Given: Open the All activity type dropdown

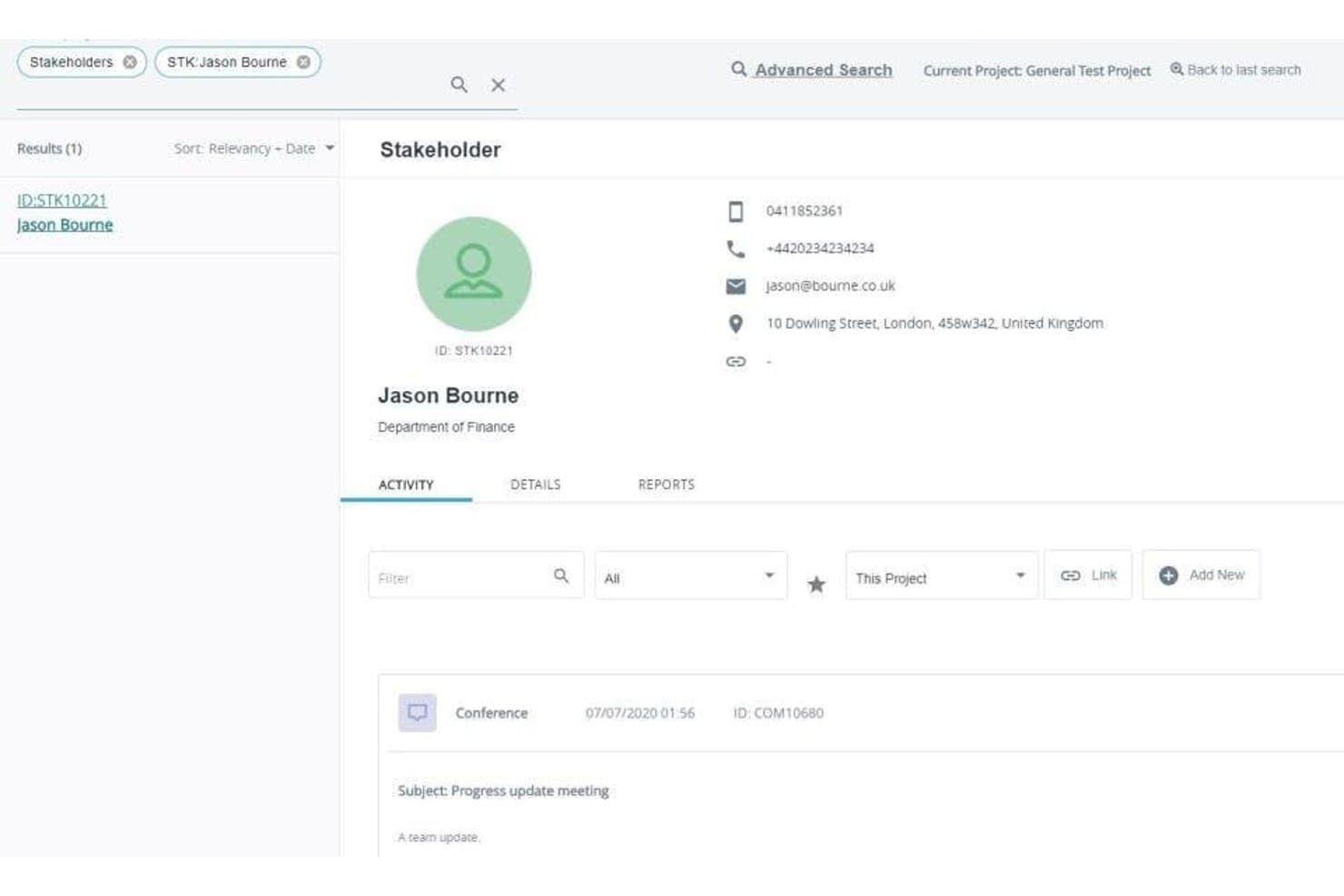Looking at the screenshot, I should [690, 576].
